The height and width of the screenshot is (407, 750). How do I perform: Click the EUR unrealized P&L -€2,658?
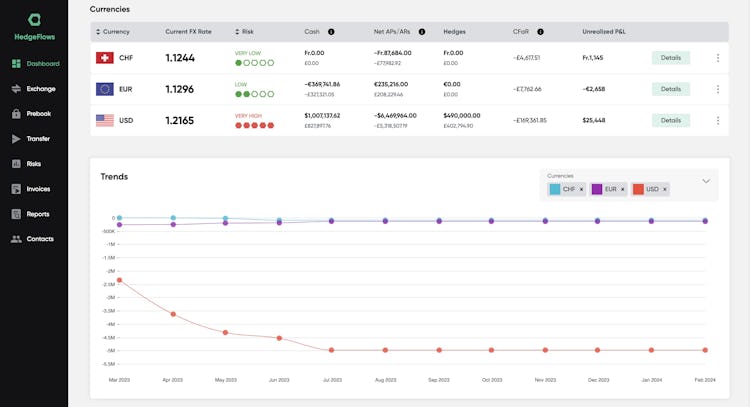[594, 89]
